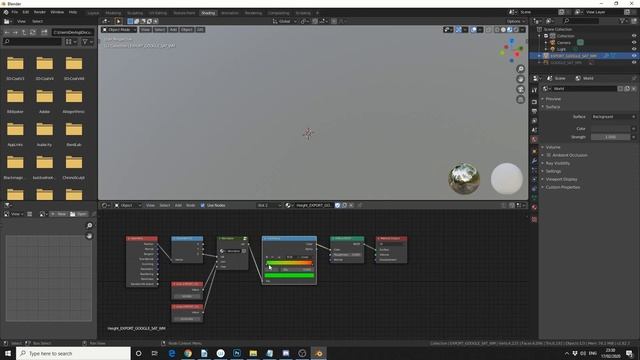
Task: Click node editor zoom magnifier in image panel
Action: tap(89, 225)
